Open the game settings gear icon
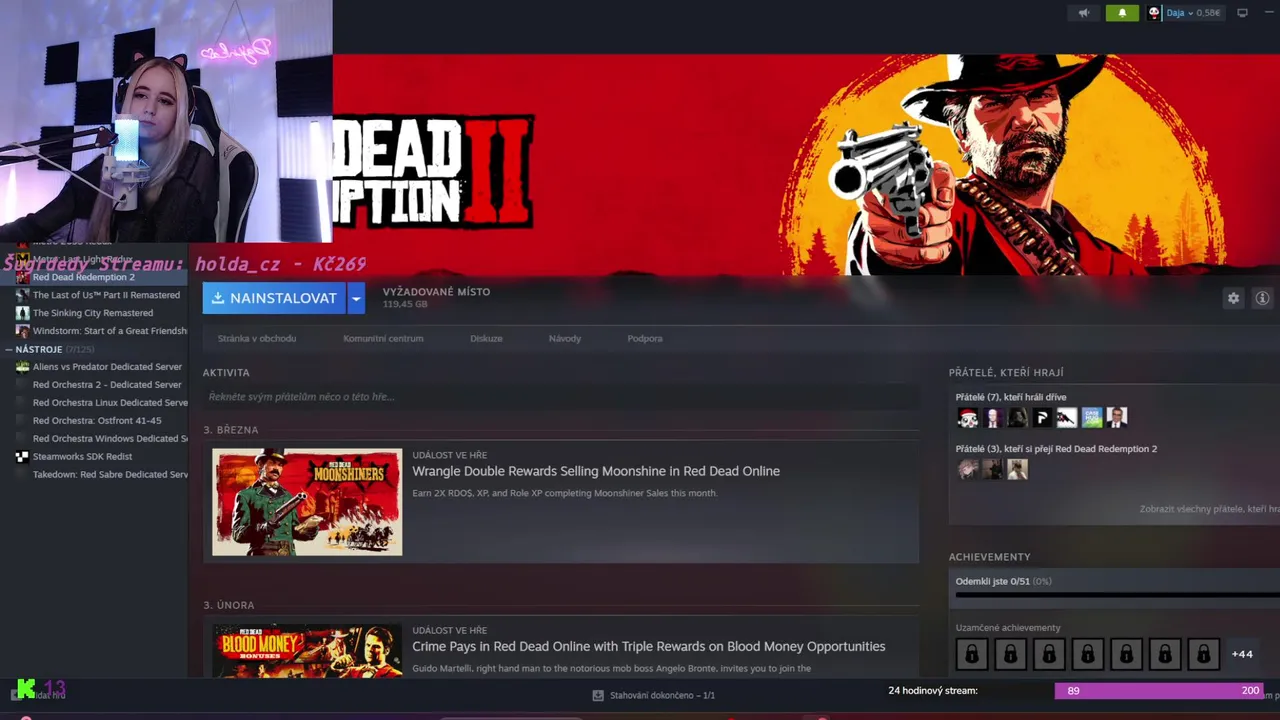1280x720 pixels. (x=1233, y=298)
